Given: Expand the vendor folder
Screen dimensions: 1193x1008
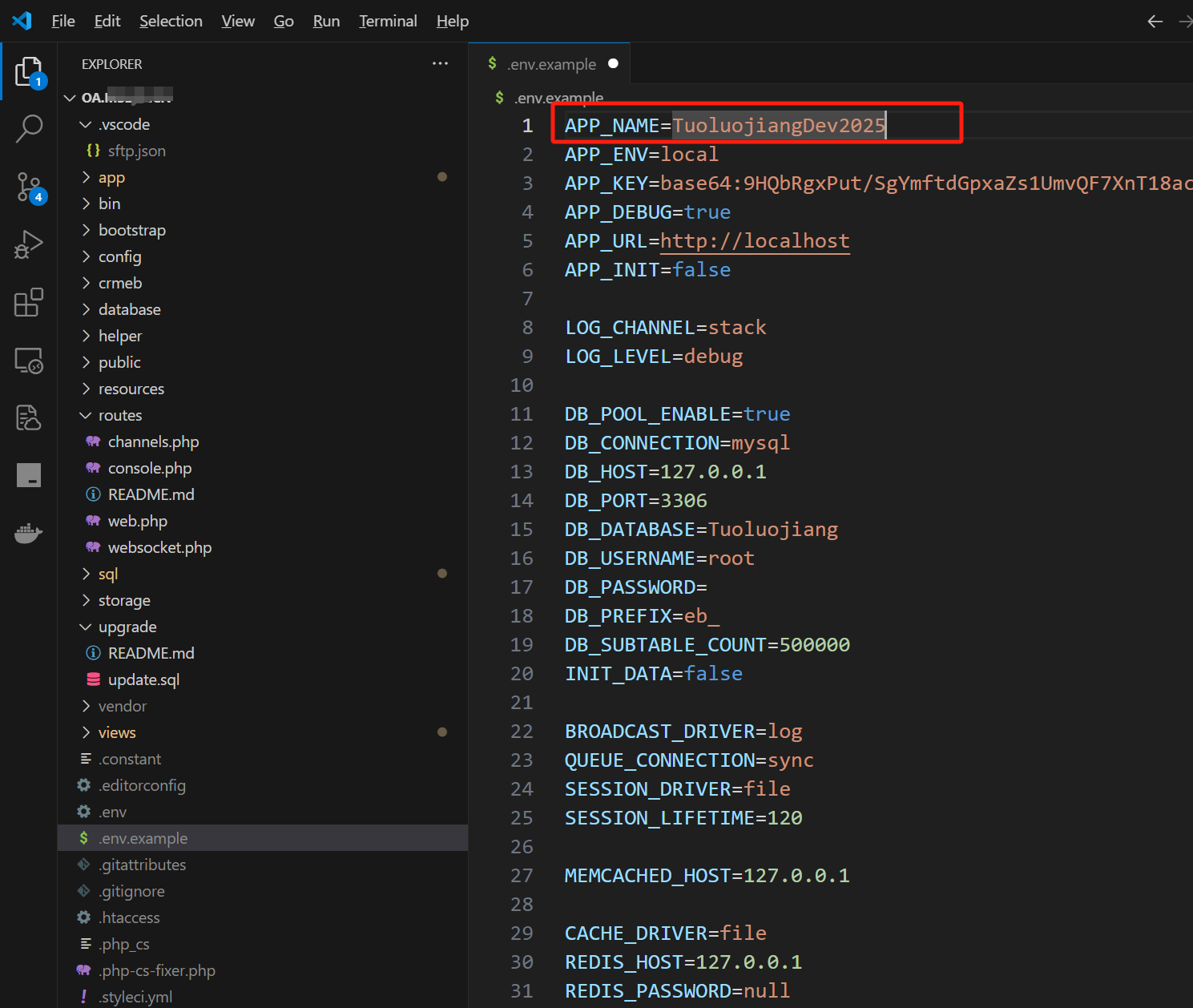Looking at the screenshot, I should coord(263,706).
